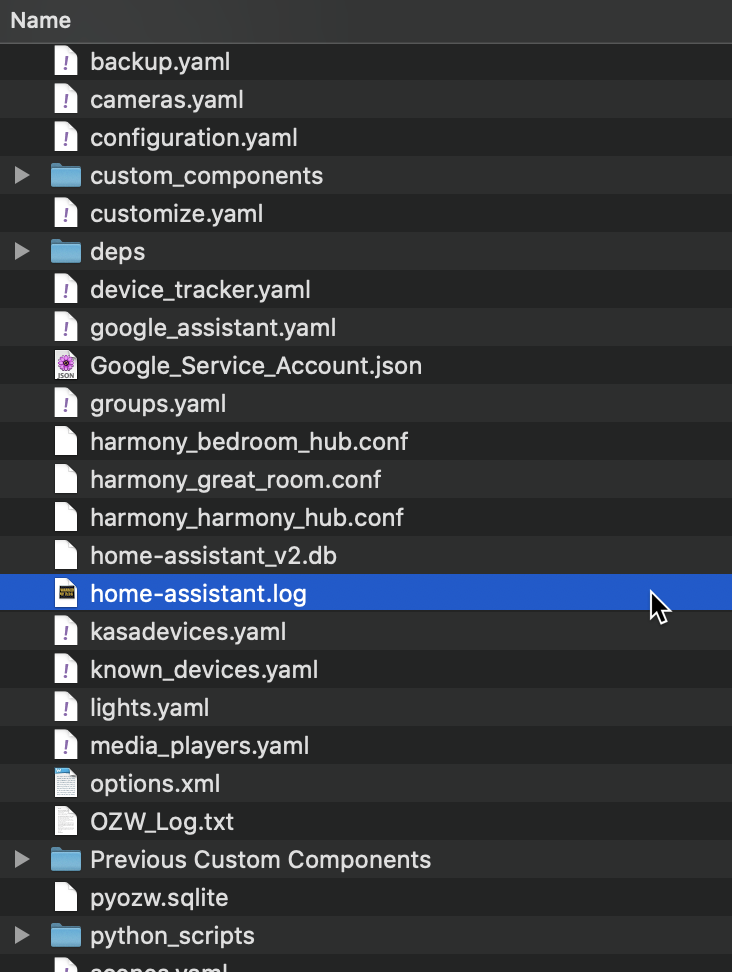
Task: Click the home-assistant_v2.db file icon
Action: pyautogui.click(x=65, y=556)
